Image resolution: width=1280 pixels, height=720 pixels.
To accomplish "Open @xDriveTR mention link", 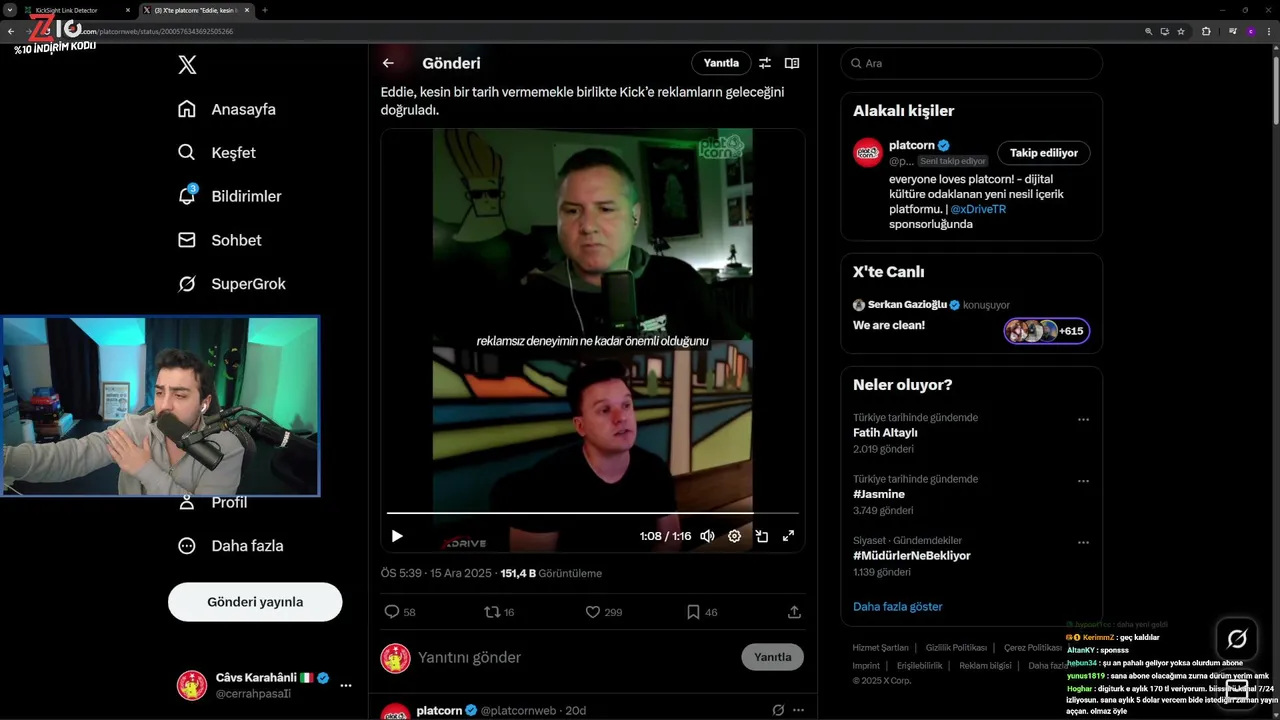I will [x=978, y=209].
